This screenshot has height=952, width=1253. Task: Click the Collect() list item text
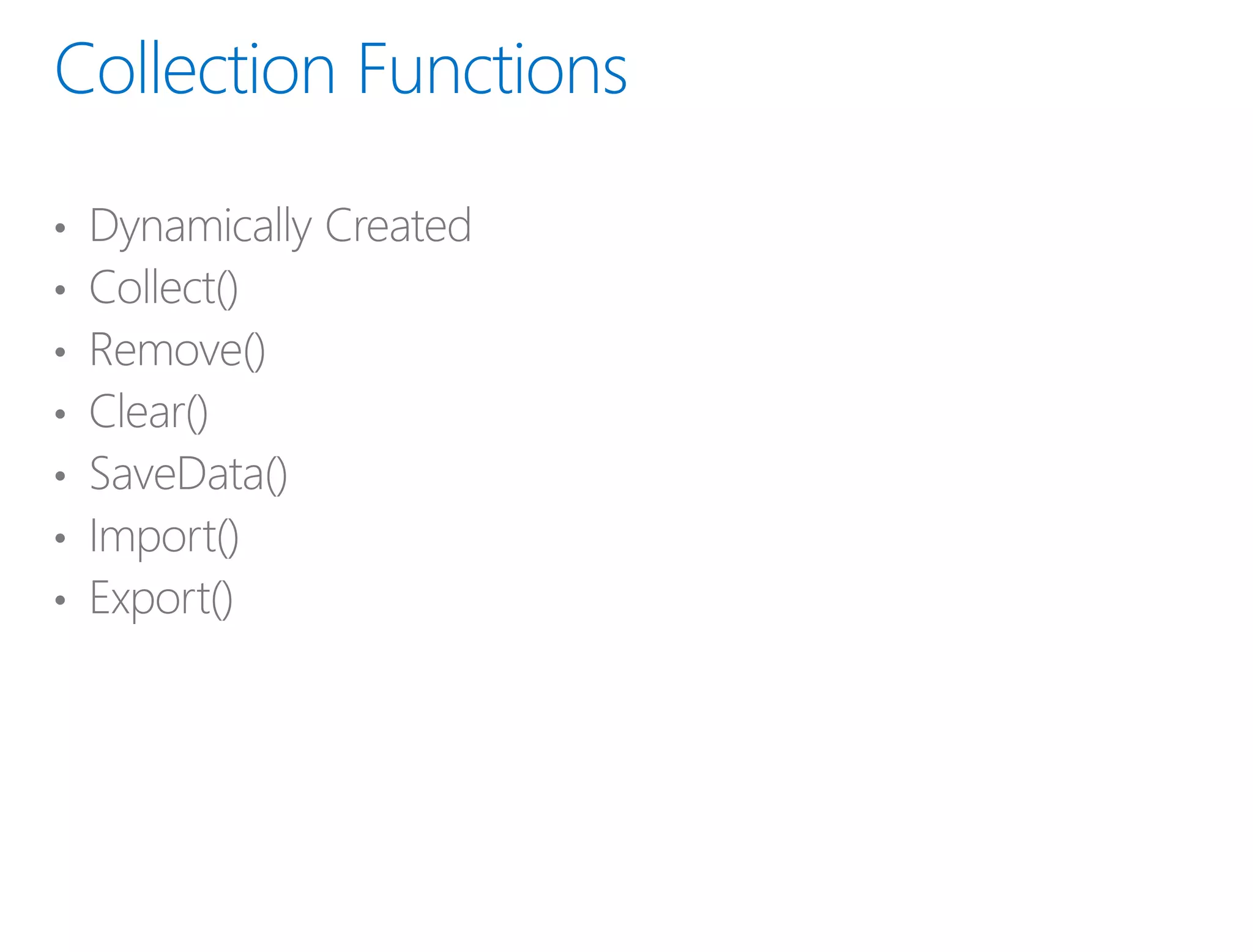click(163, 288)
